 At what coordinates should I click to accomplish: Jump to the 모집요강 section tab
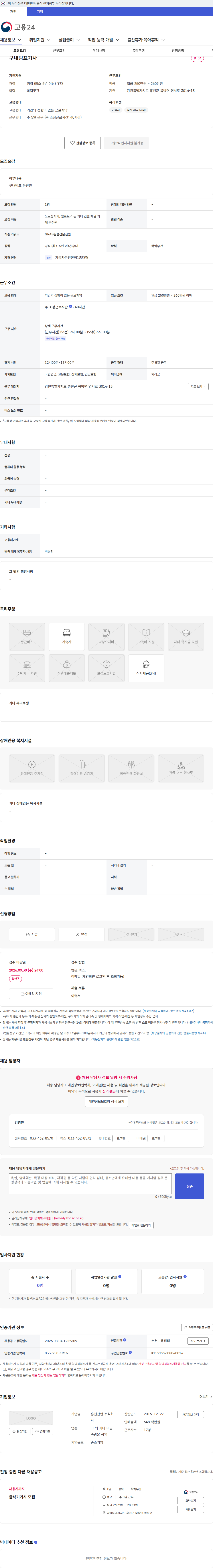point(20,51)
